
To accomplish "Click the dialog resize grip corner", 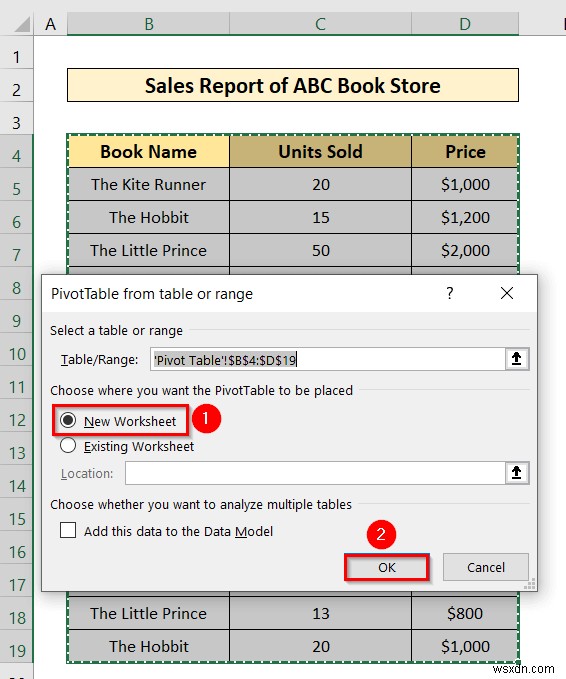I will [530, 585].
